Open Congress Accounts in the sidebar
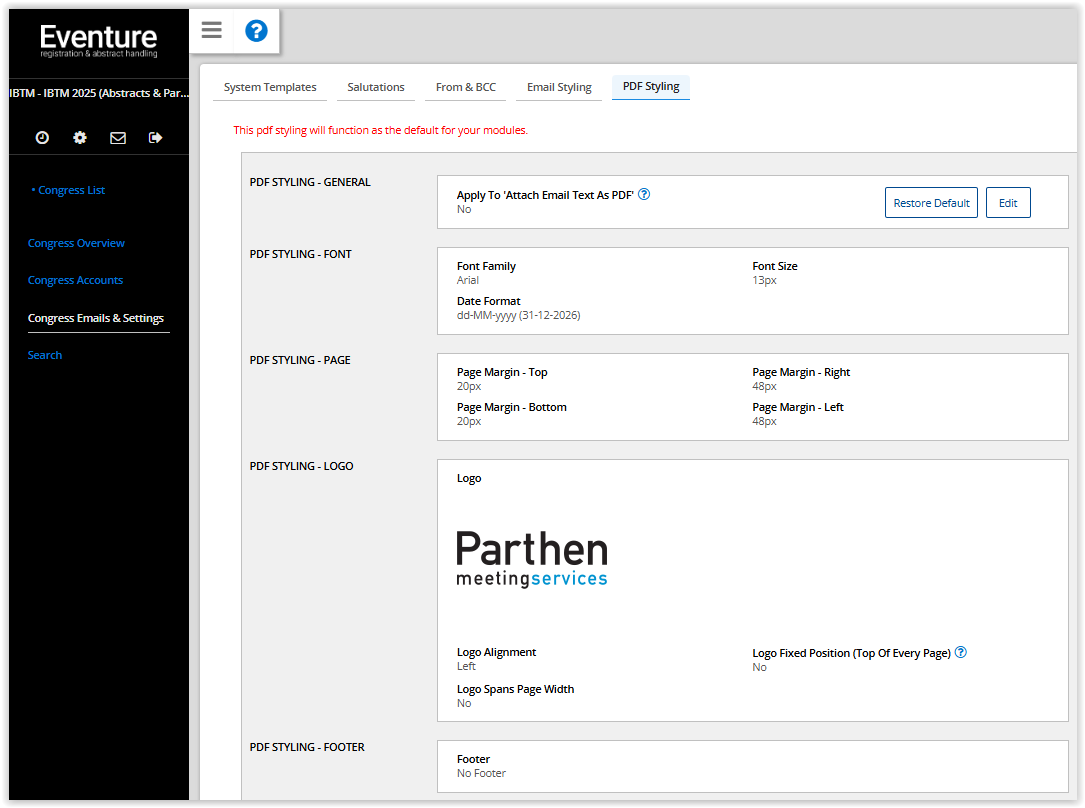 [x=75, y=280]
